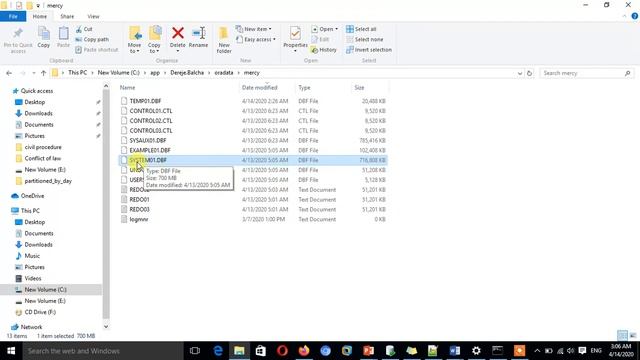Click Select all in the ribbon
The image size is (640, 360).
click(x=361, y=29)
